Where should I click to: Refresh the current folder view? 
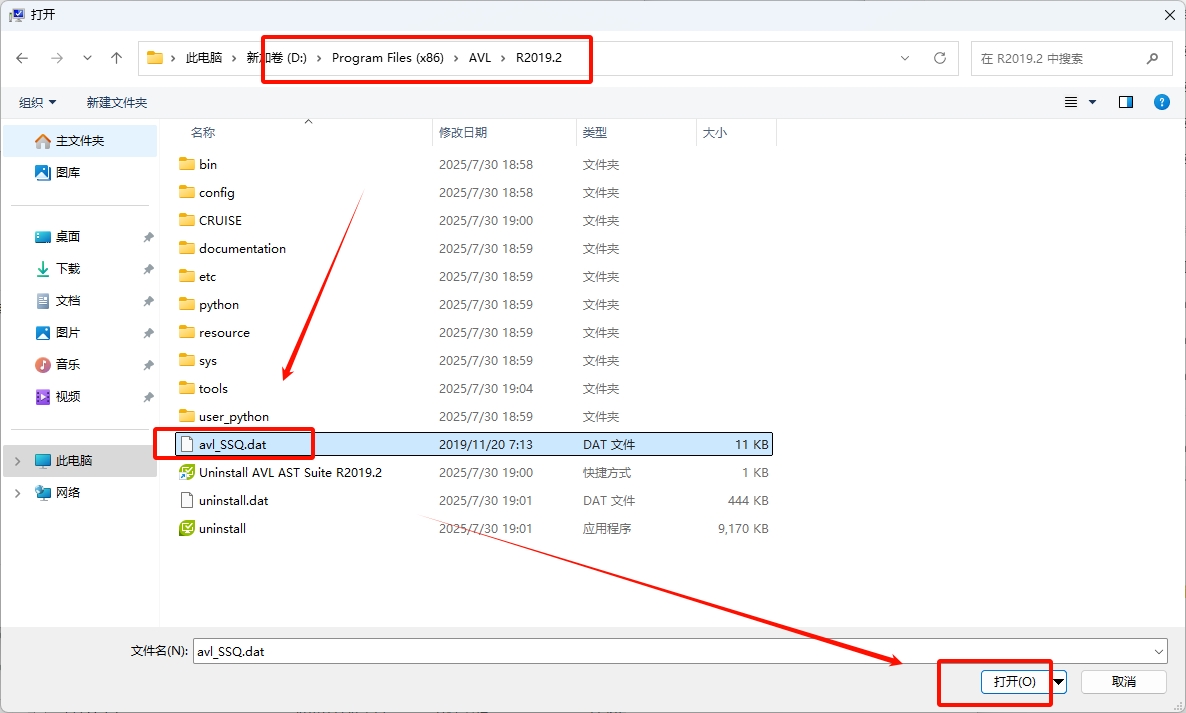939,58
